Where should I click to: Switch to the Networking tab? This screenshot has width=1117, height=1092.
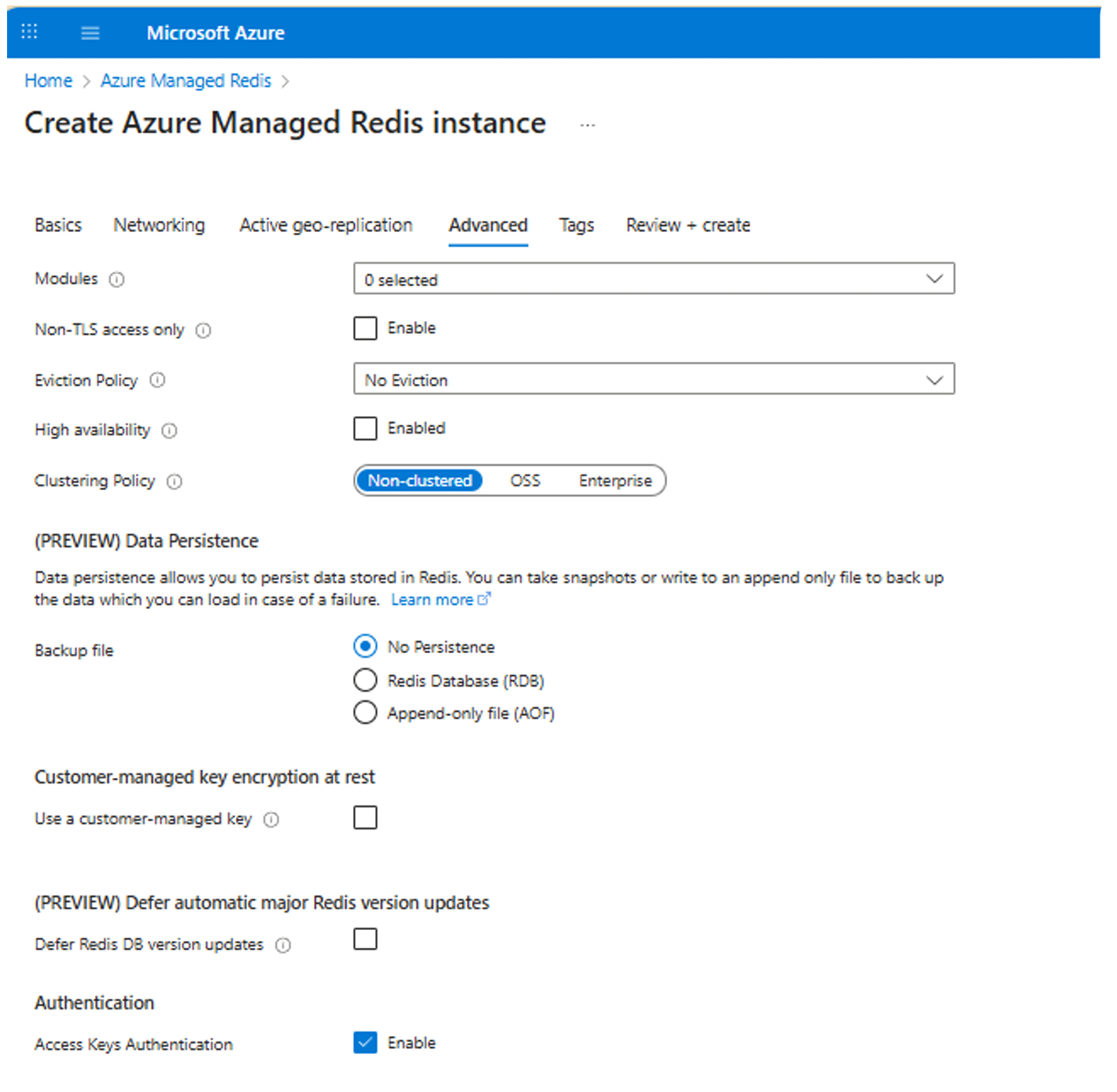[159, 225]
